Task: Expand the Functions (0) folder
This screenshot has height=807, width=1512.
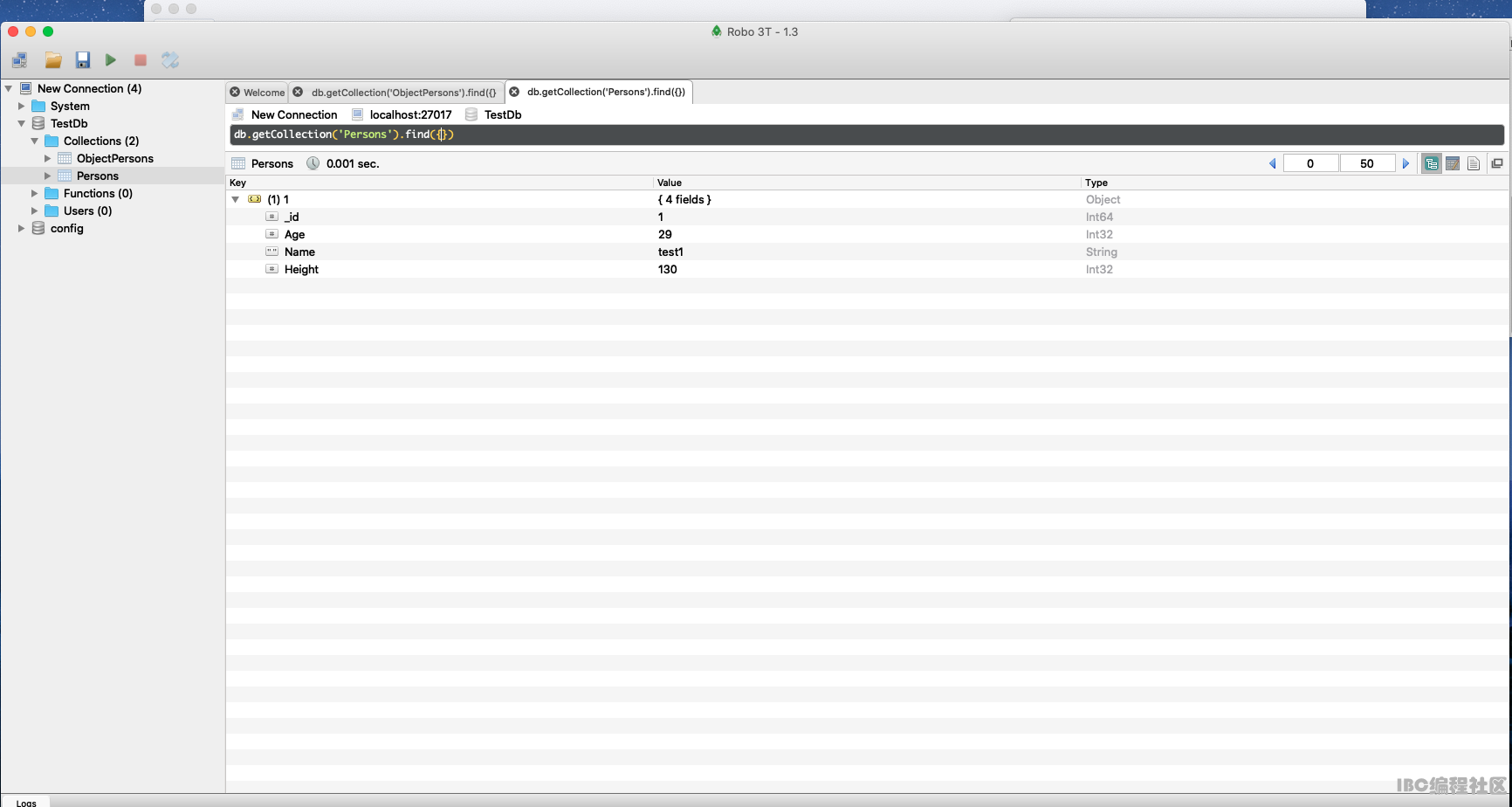Action: click(35, 193)
